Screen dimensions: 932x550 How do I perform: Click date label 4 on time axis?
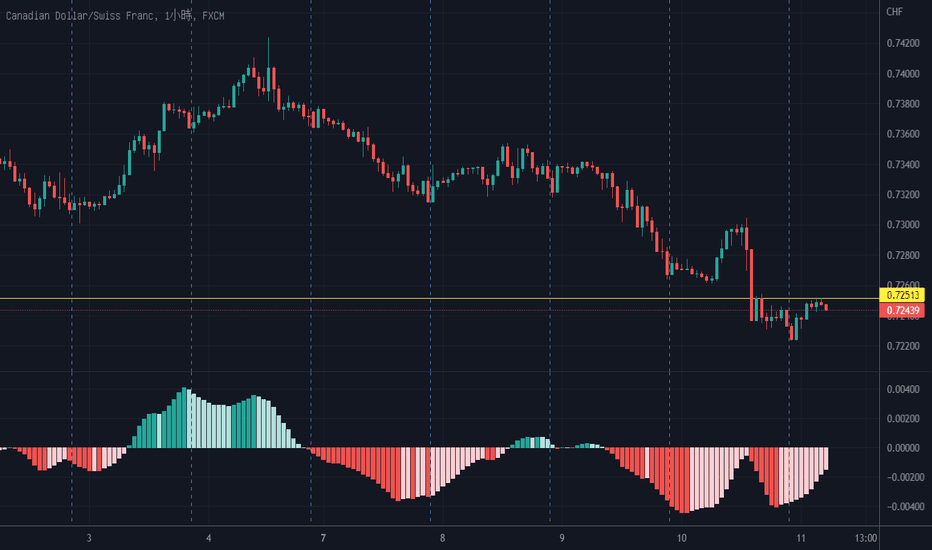tap(209, 538)
